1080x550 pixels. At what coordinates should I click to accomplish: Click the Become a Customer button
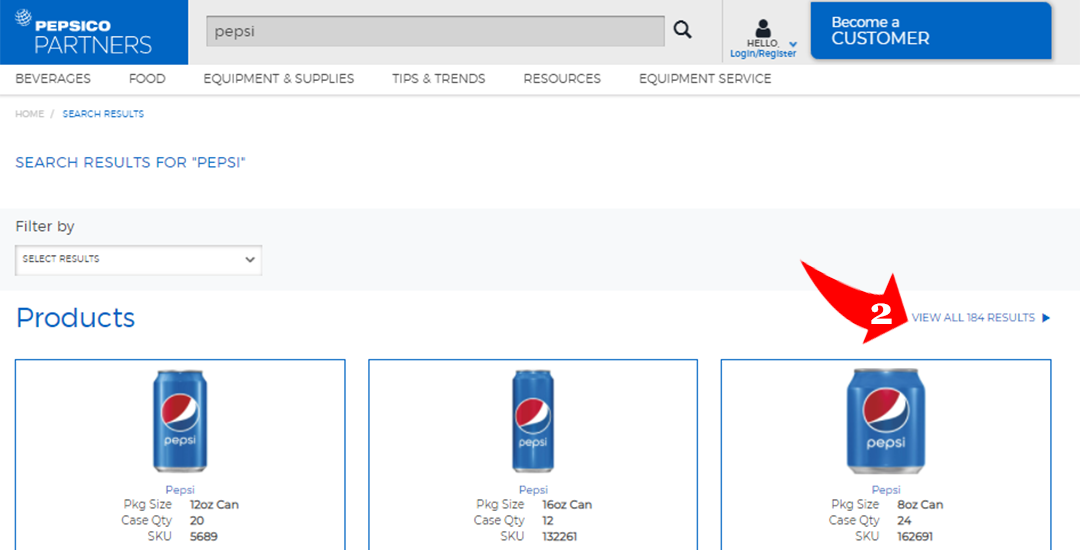point(931,30)
